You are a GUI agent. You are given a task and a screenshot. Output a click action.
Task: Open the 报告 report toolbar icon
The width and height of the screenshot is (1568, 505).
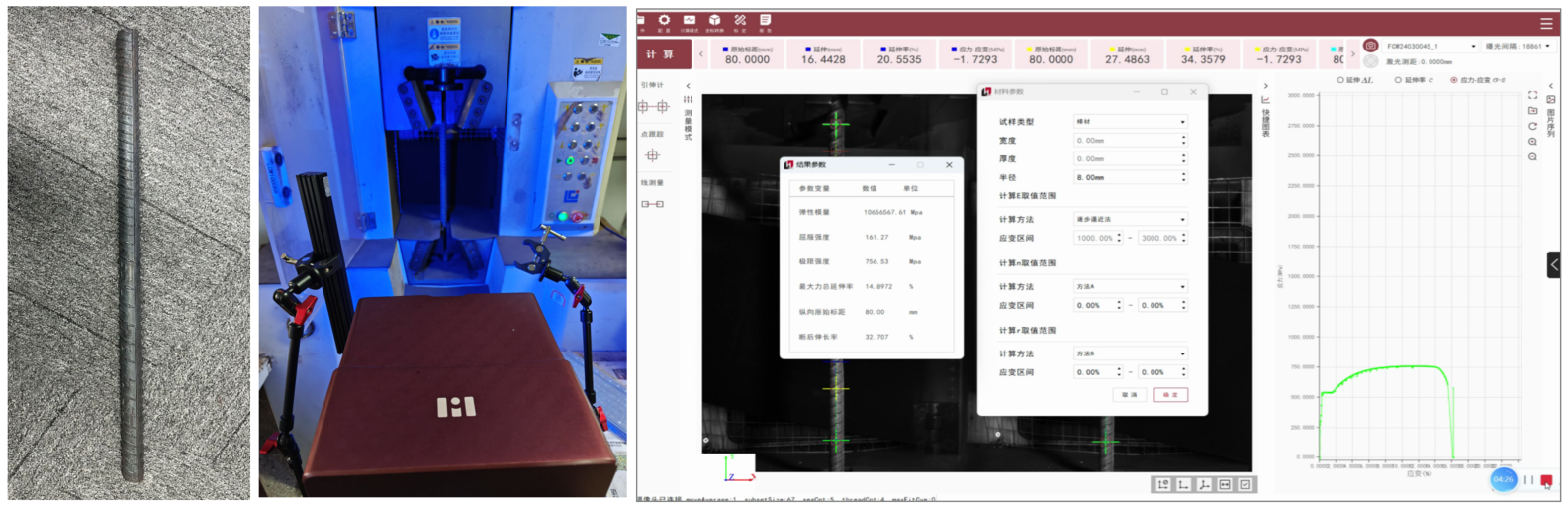click(765, 21)
